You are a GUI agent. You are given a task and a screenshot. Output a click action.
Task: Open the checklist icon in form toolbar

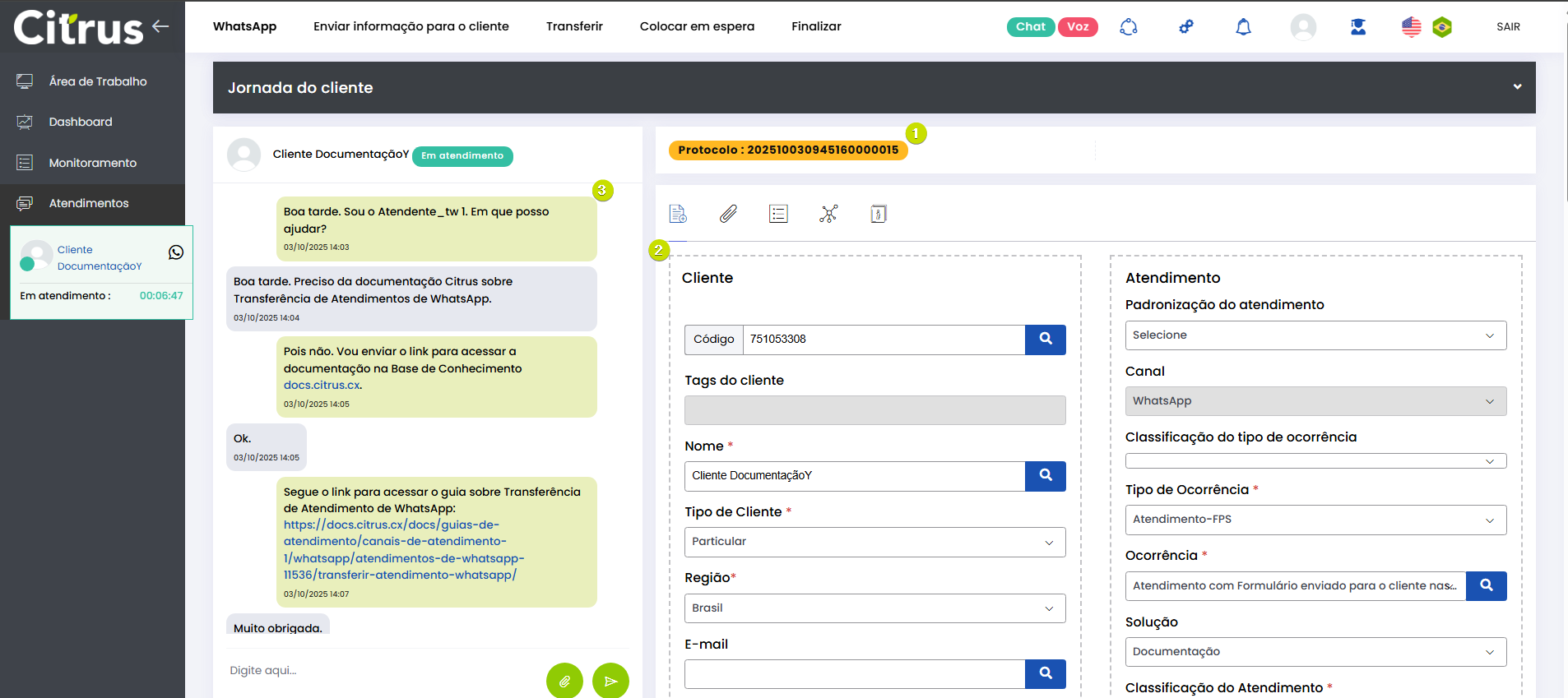pos(778,215)
